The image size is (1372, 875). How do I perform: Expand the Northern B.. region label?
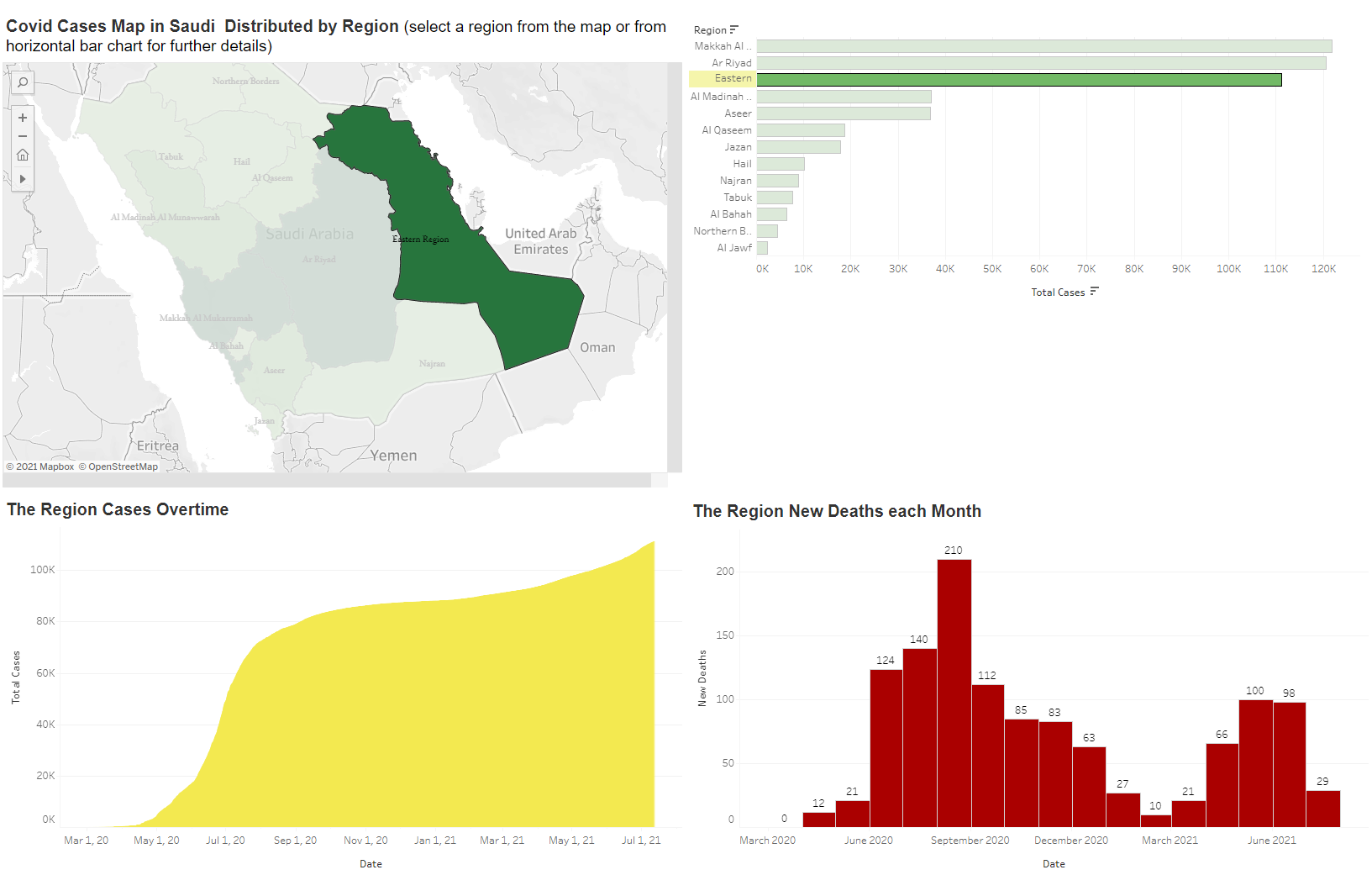tap(723, 230)
